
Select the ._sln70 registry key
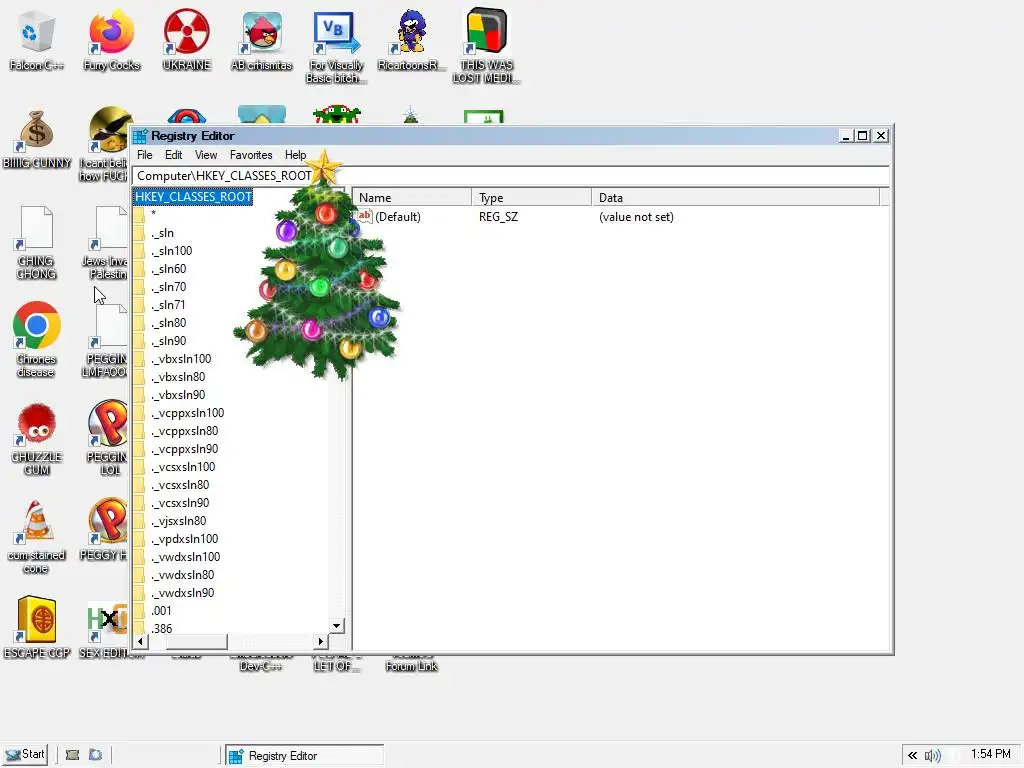(168, 287)
